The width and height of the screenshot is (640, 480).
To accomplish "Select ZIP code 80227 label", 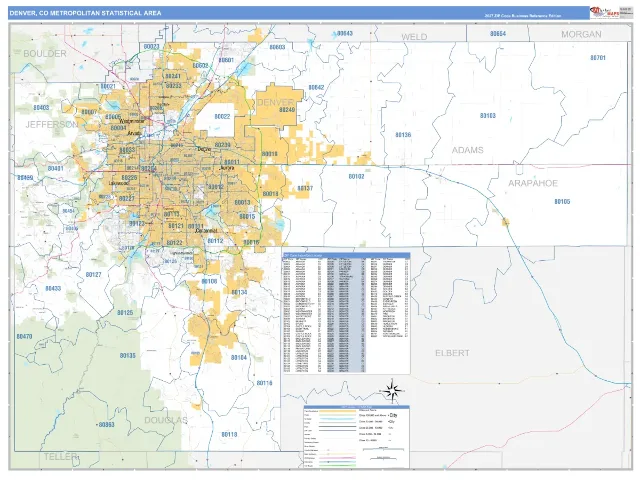I will click(127, 199).
